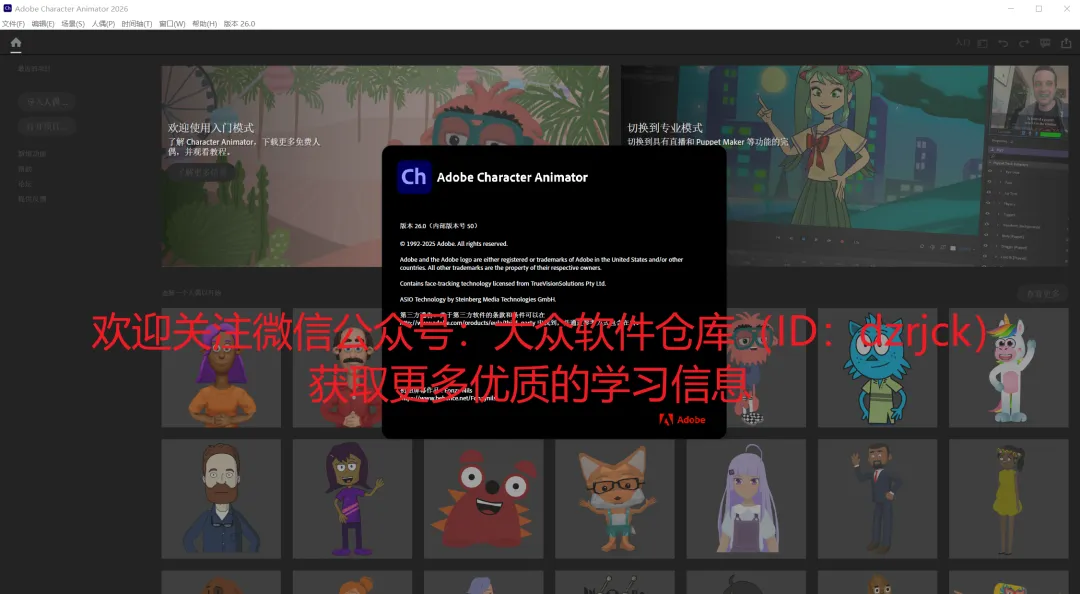Open the 人偶(P) menu

(103, 23)
